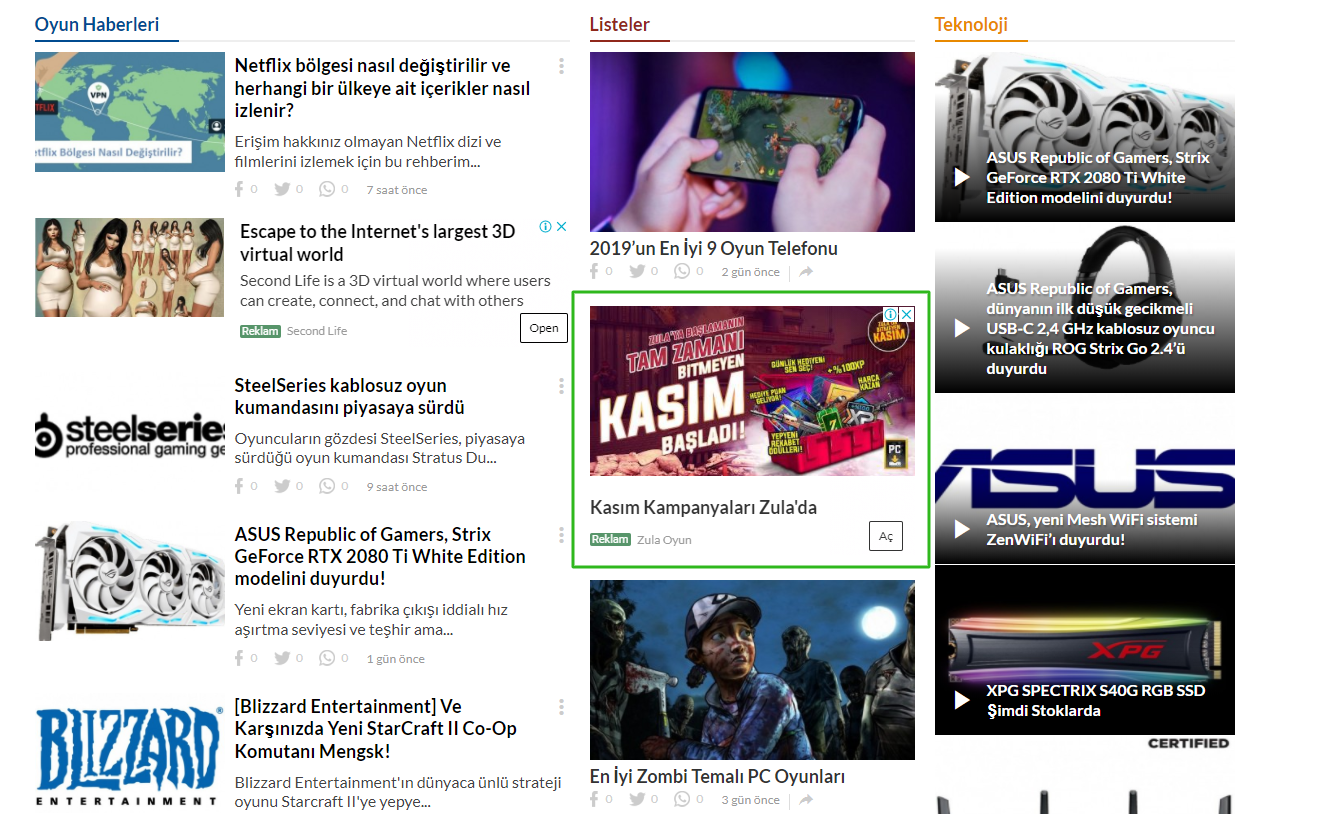Play XPG SPECTRIX S40G SSD video
This screenshot has height=814, width=1328.
962,700
